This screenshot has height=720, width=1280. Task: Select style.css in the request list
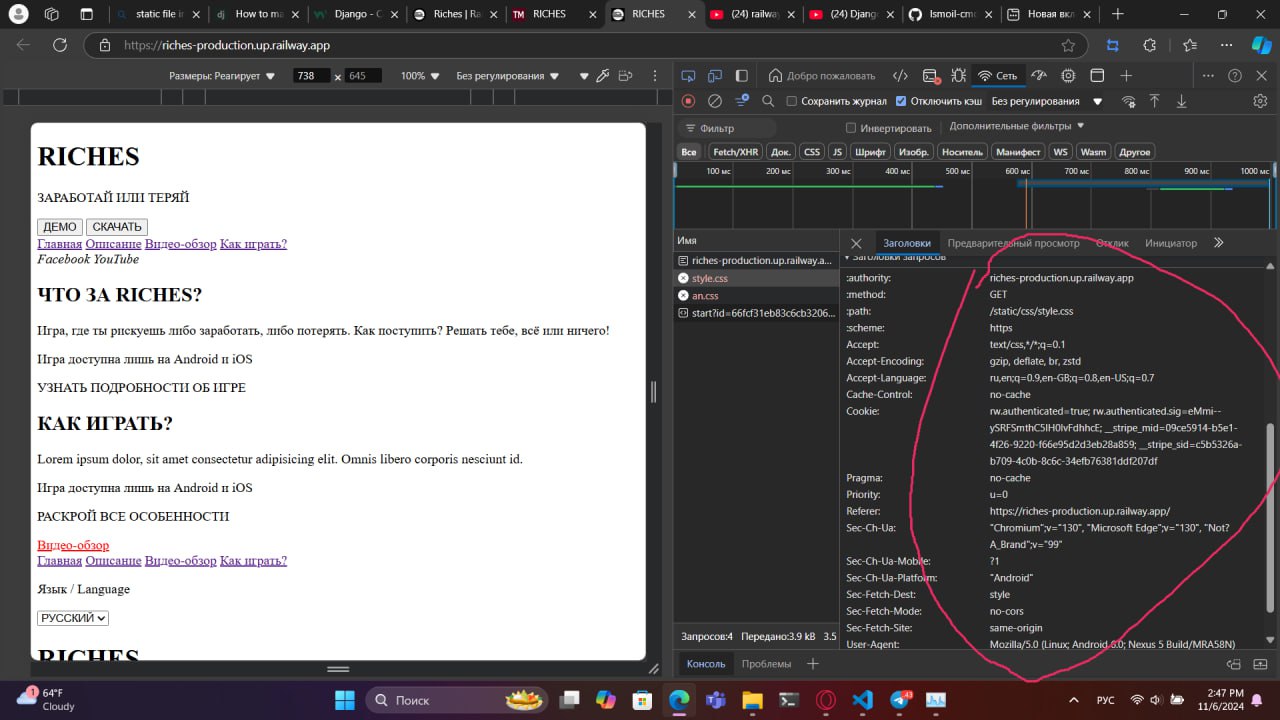pos(709,278)
